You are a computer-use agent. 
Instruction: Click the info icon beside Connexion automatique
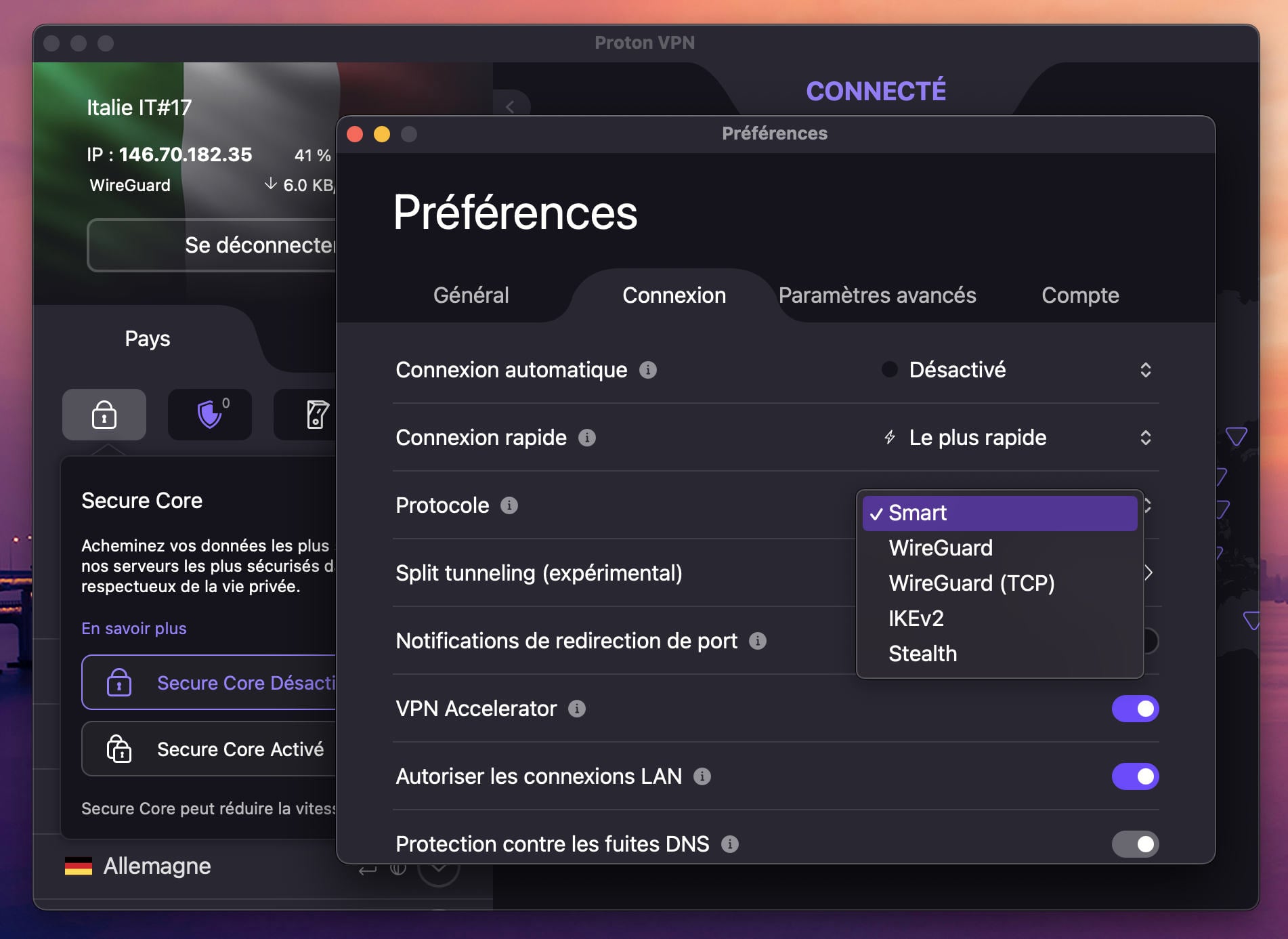click(649, 370)
